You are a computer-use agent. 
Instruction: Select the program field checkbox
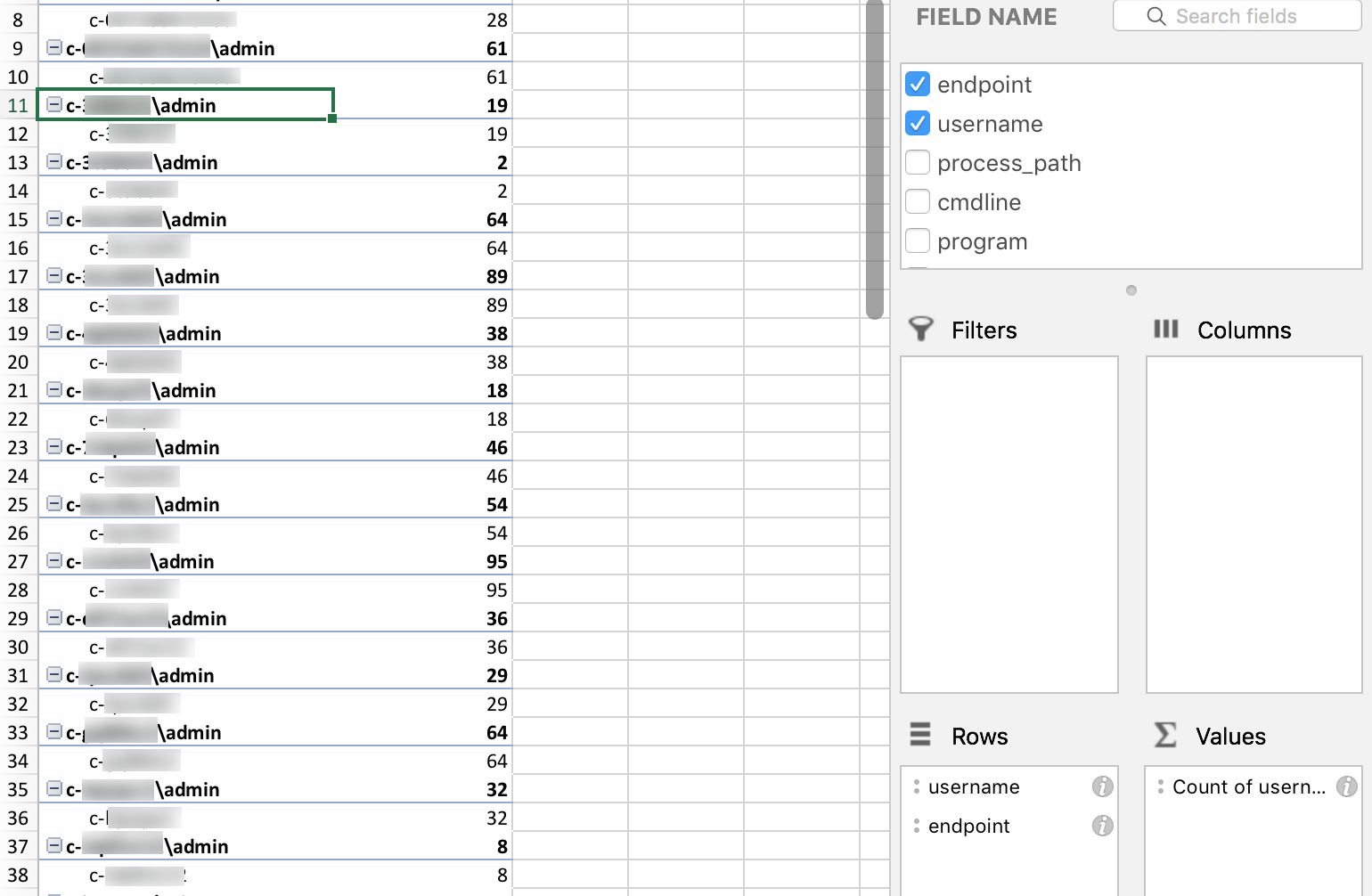coord(918,241)
